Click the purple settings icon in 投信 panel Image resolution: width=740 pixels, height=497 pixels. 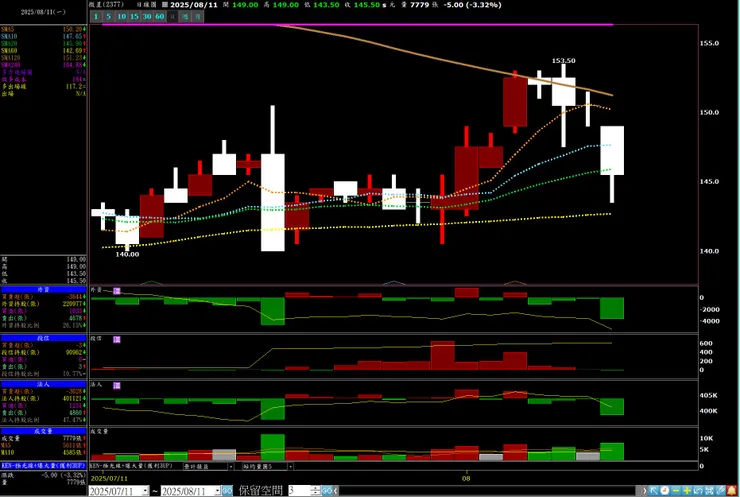[x=117, y=339]
